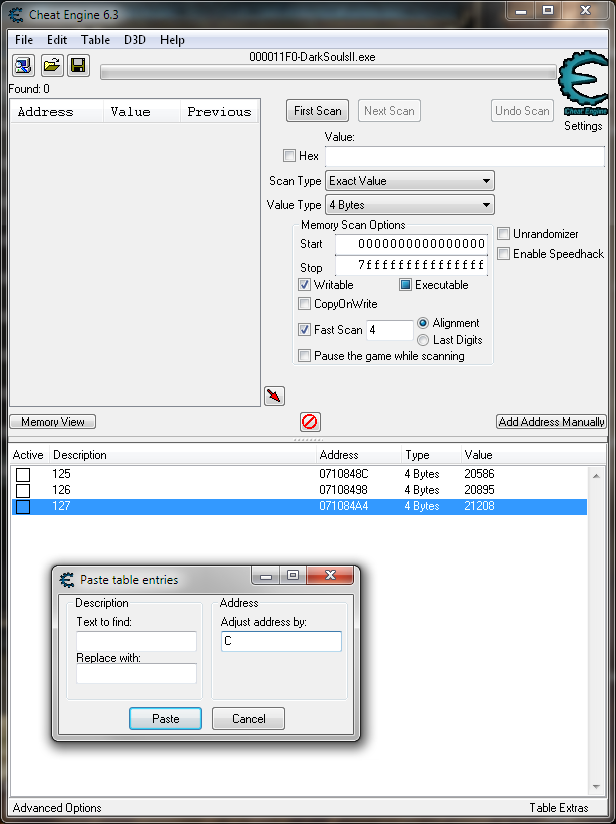Click Cheat Engine icon in main title bar
Image resolution: width=616 pixels, height=824 pixels.
pos(16,14)
